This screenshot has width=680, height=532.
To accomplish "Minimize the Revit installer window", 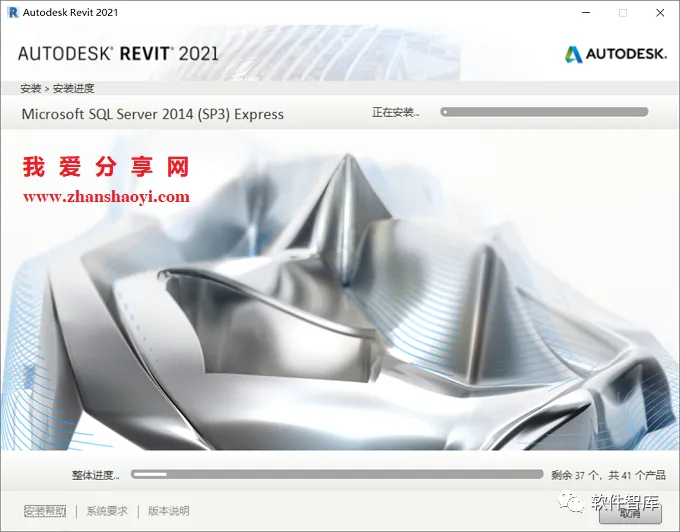I will click(x=586, y=13).
